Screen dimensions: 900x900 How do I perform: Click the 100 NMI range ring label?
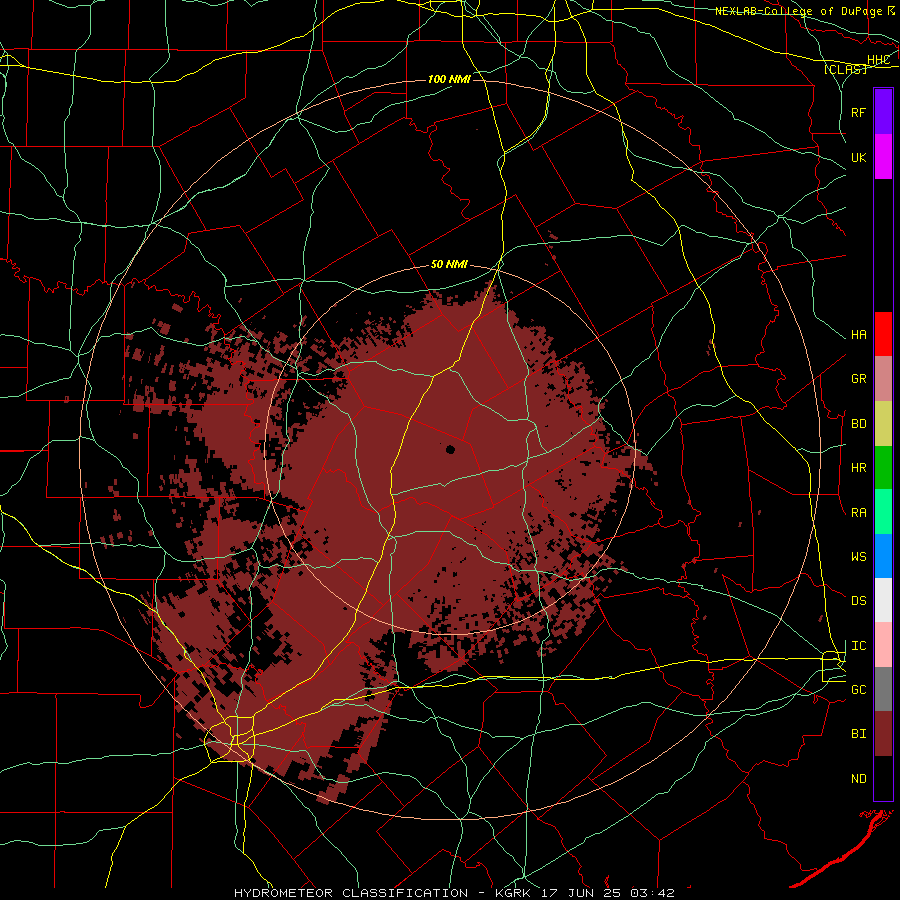pos(449,79)
